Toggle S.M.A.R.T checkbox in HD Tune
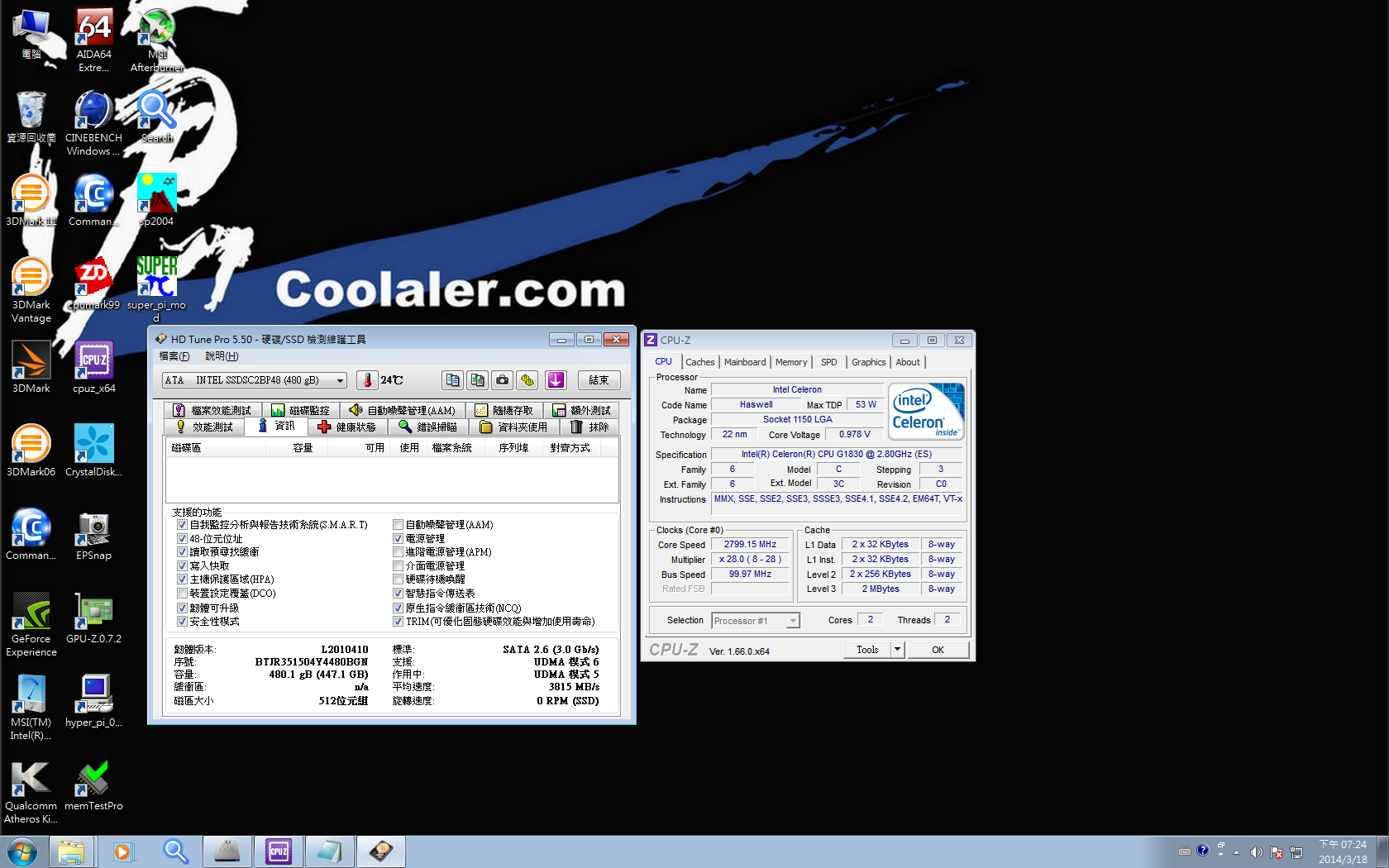 click(182, 525)
